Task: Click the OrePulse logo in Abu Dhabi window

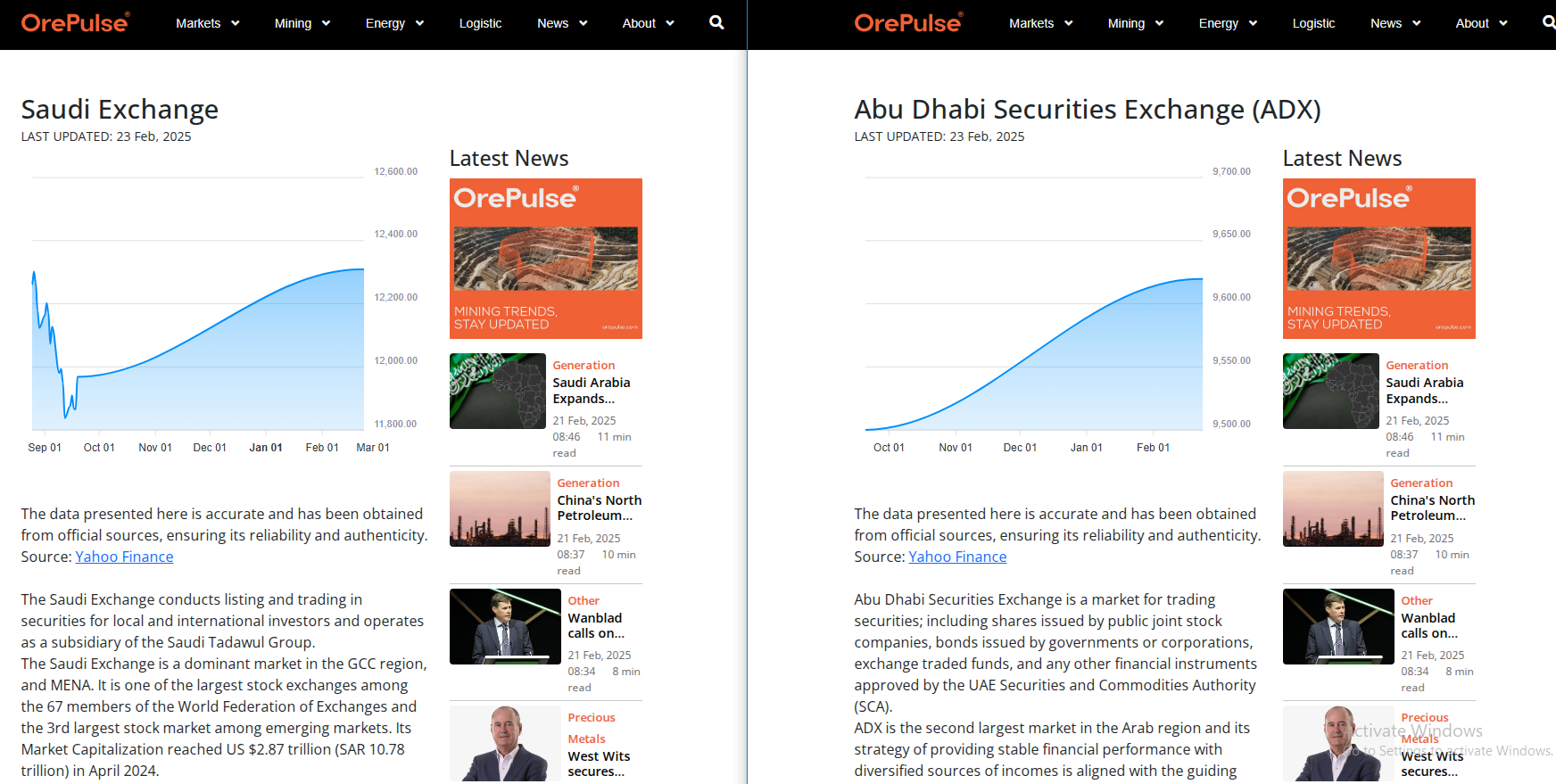Action: (909, 22)
